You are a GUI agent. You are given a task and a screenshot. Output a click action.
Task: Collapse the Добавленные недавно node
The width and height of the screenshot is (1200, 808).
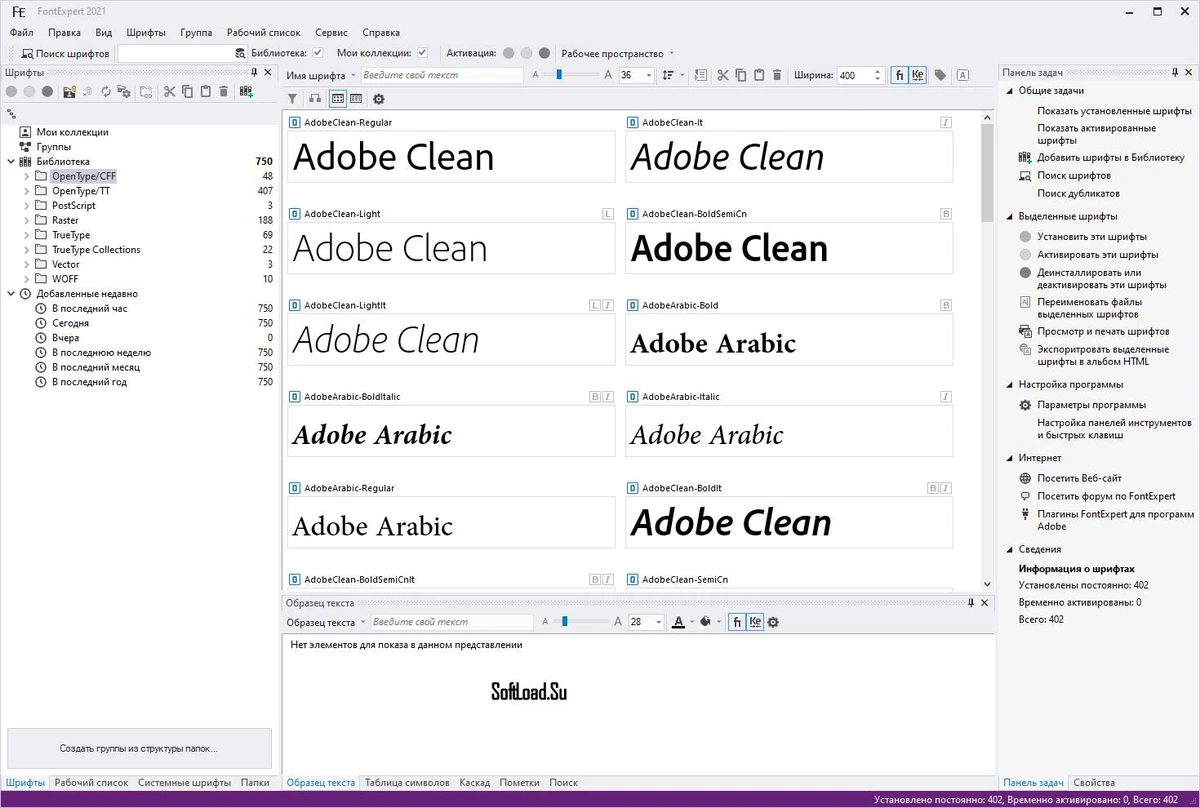pos(11,294)
